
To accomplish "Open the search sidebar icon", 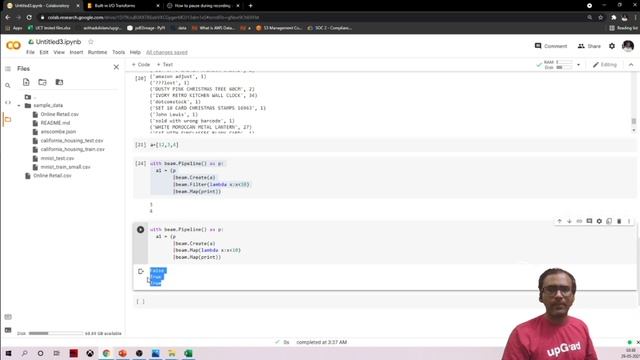I will click(8, 86).
